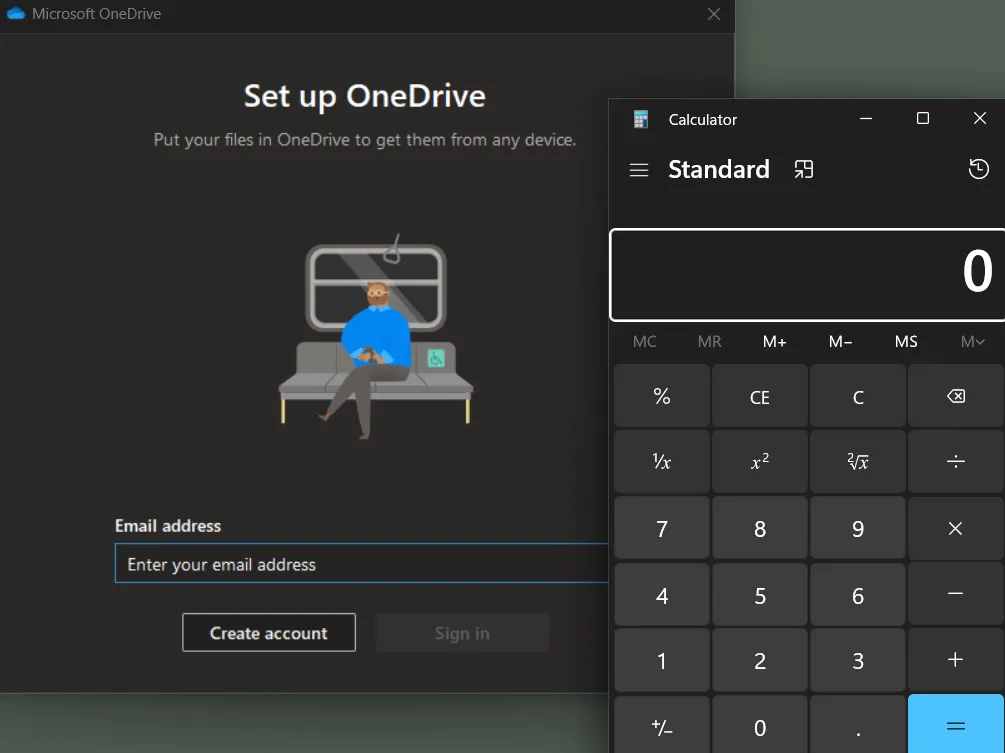This screenshot has width=1005, height=753.
Task: Open the Calculator history panel
Action: 978,169
